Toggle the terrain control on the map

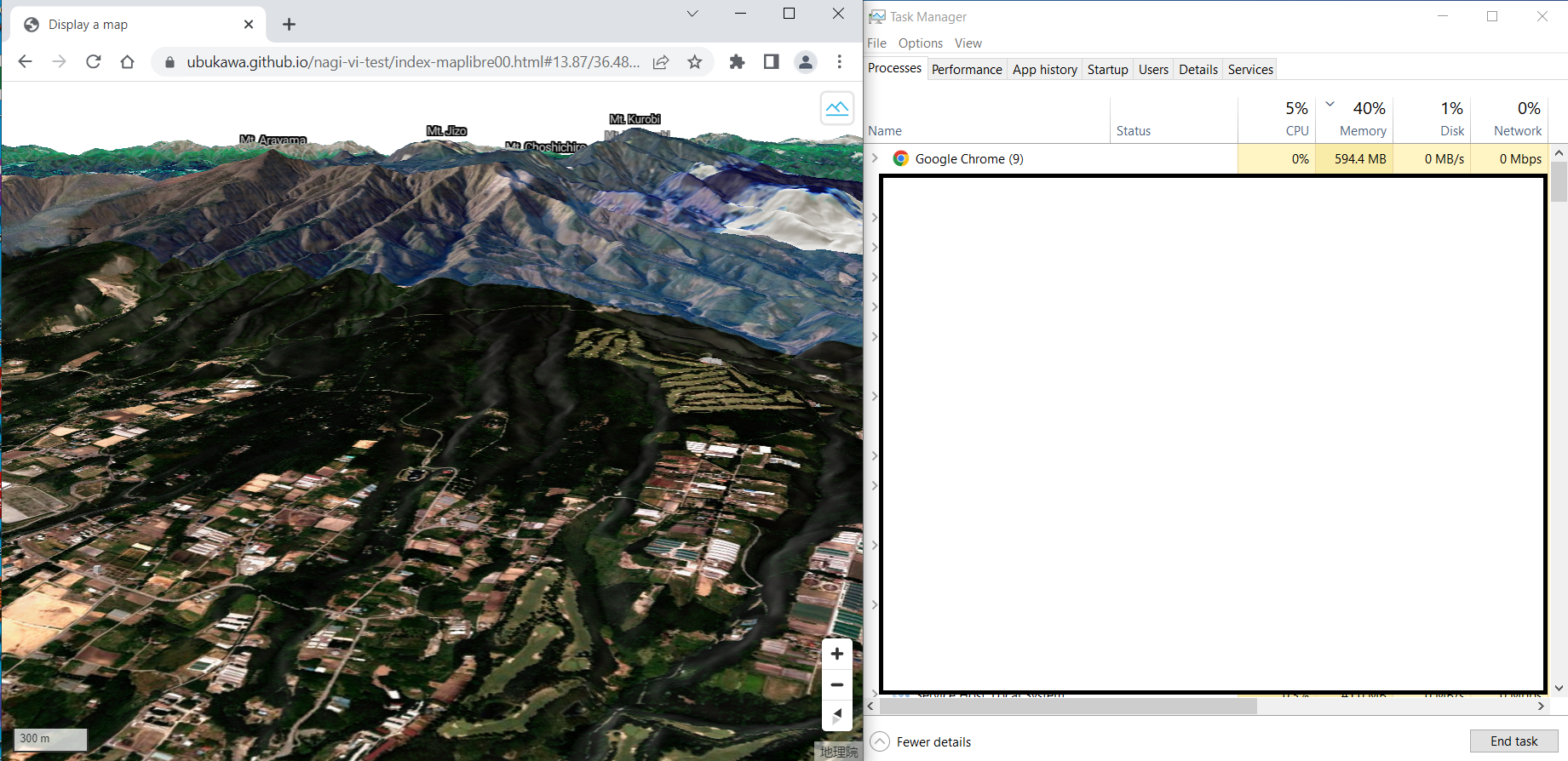tap(837, 108)
